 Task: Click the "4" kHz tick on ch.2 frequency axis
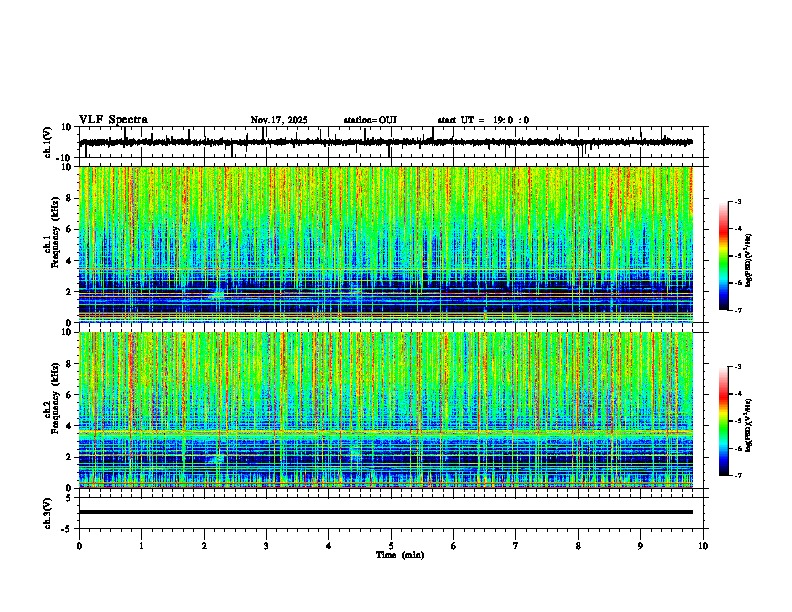tap(69, 426)
